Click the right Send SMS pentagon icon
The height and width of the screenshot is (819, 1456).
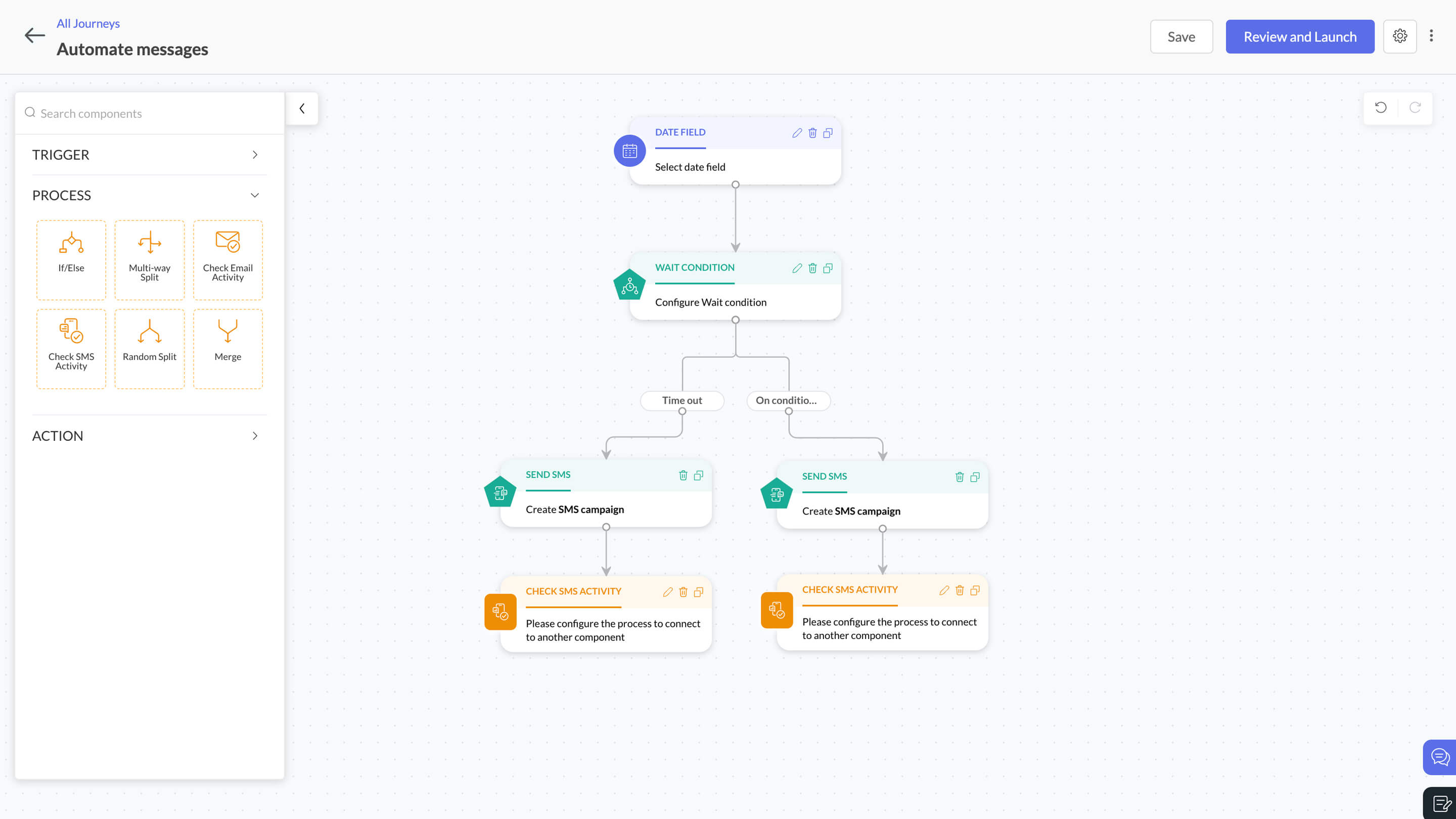coord(777,494)
